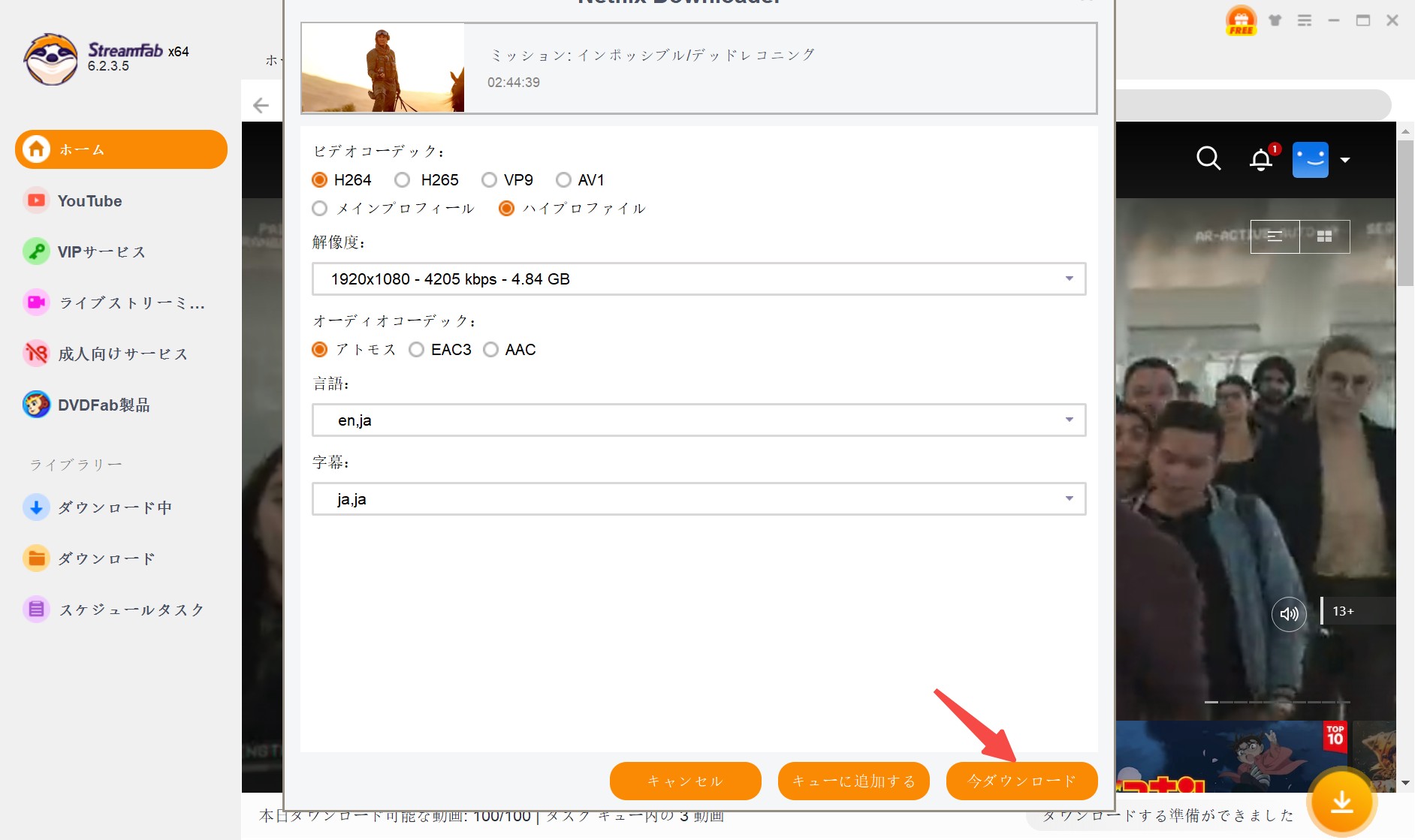Open the hamburger menu in the title bar
The image size is (1415, 840).
tap(1305, 20)
